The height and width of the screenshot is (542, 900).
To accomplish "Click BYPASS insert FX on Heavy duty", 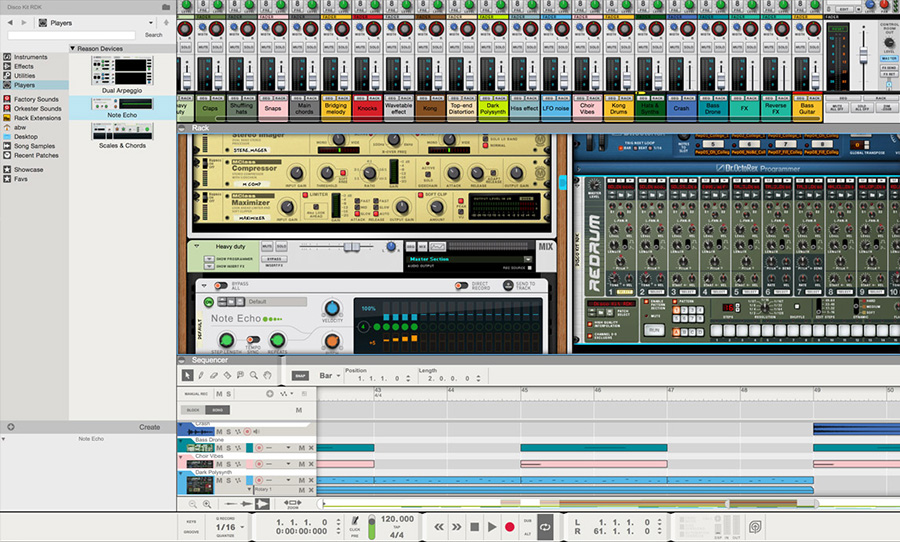I will tap(274, 259).
